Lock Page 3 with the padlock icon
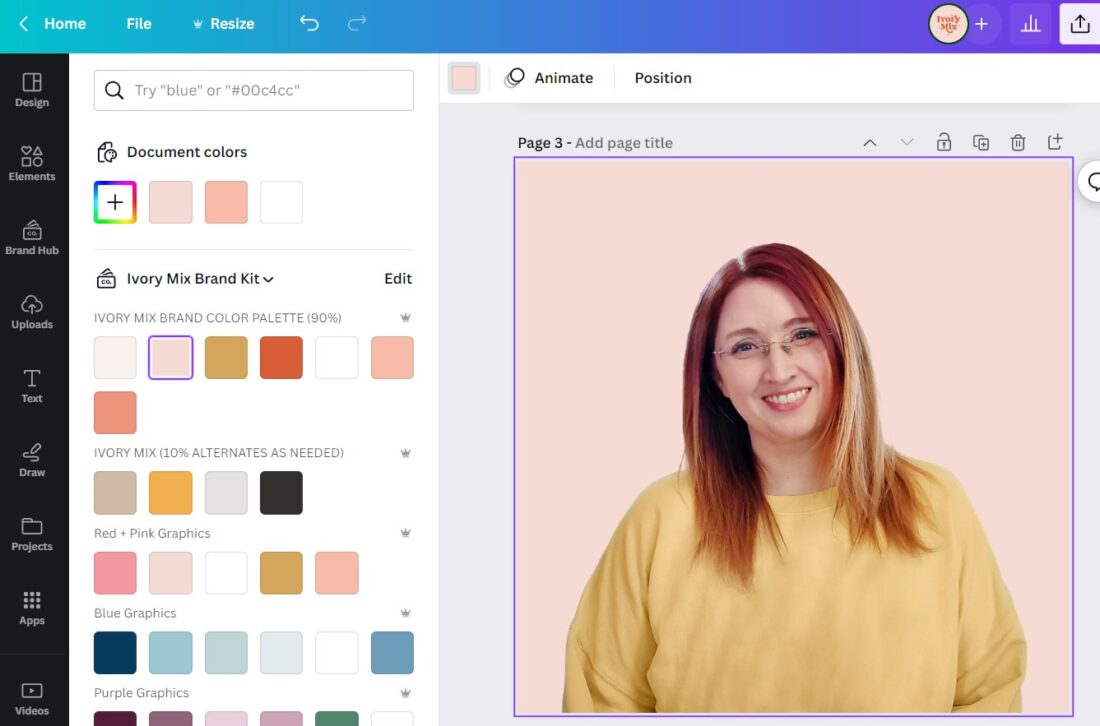 coord(943,142)
